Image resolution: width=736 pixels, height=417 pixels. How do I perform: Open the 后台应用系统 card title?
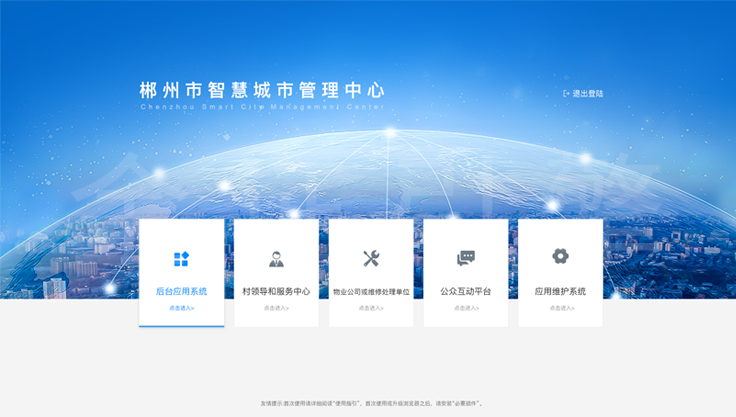[181, 291]
